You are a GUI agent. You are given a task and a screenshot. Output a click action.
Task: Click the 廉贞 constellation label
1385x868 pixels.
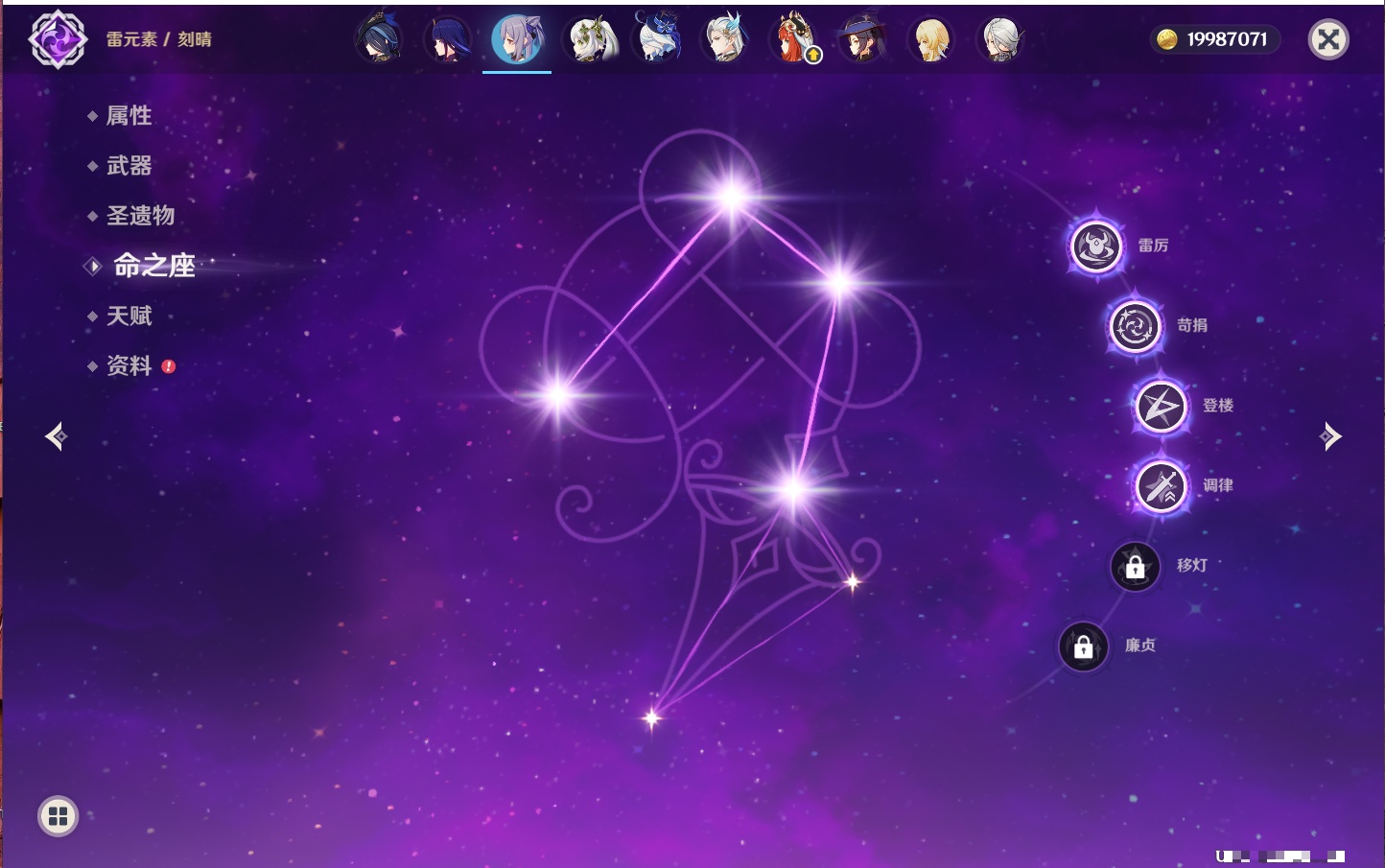1140,645
